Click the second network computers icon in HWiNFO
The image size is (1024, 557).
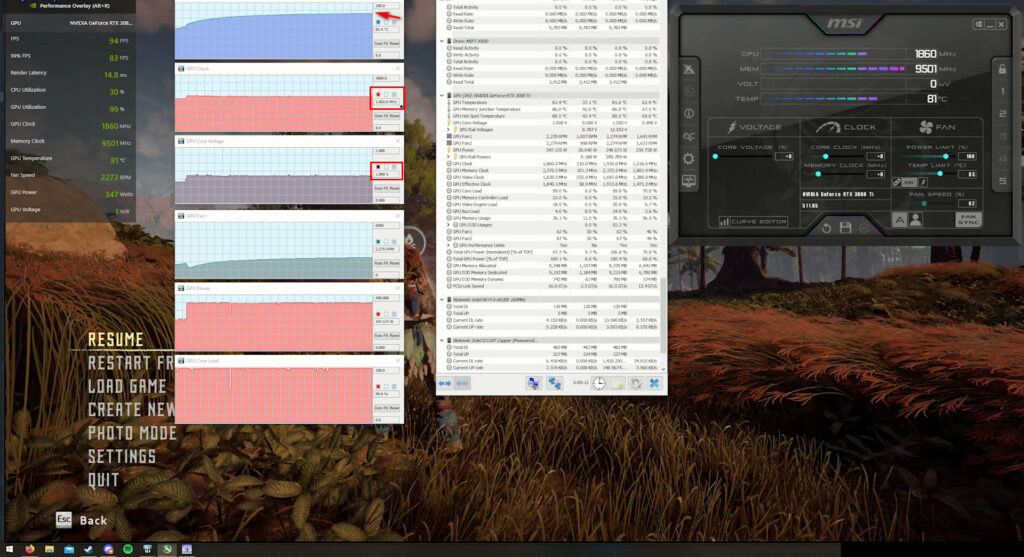pos(554,383)
